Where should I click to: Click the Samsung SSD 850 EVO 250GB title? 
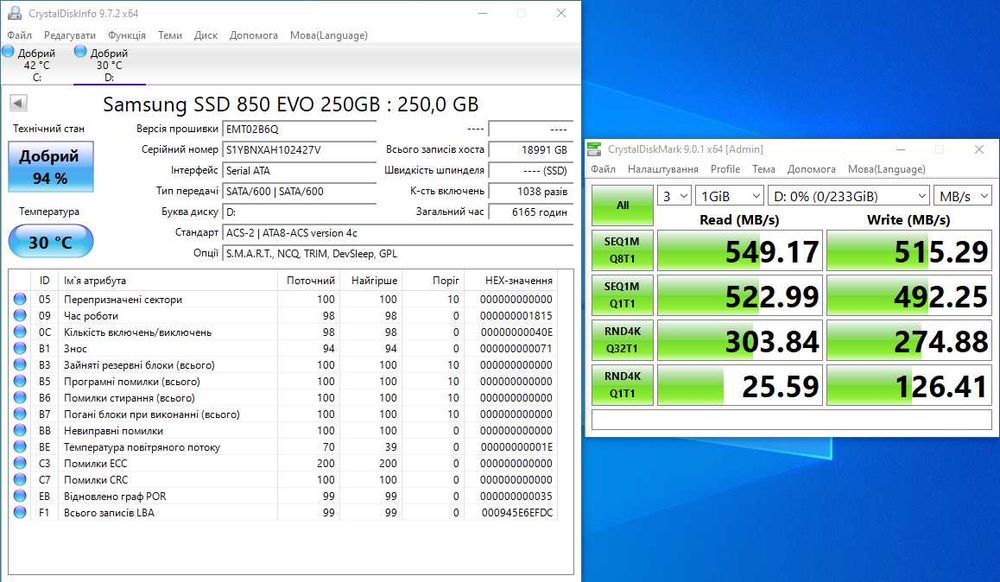point(290,104)
